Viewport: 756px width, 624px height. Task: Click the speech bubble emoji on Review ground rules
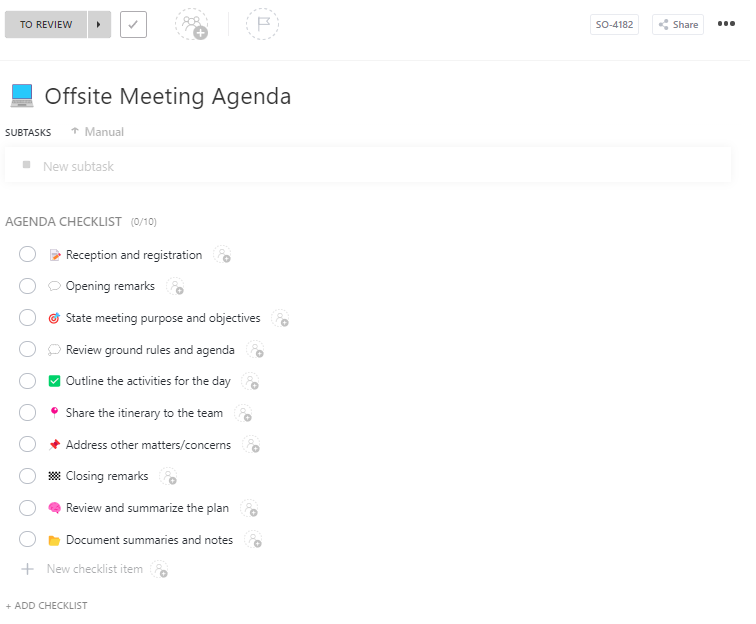tap(54, 349)
